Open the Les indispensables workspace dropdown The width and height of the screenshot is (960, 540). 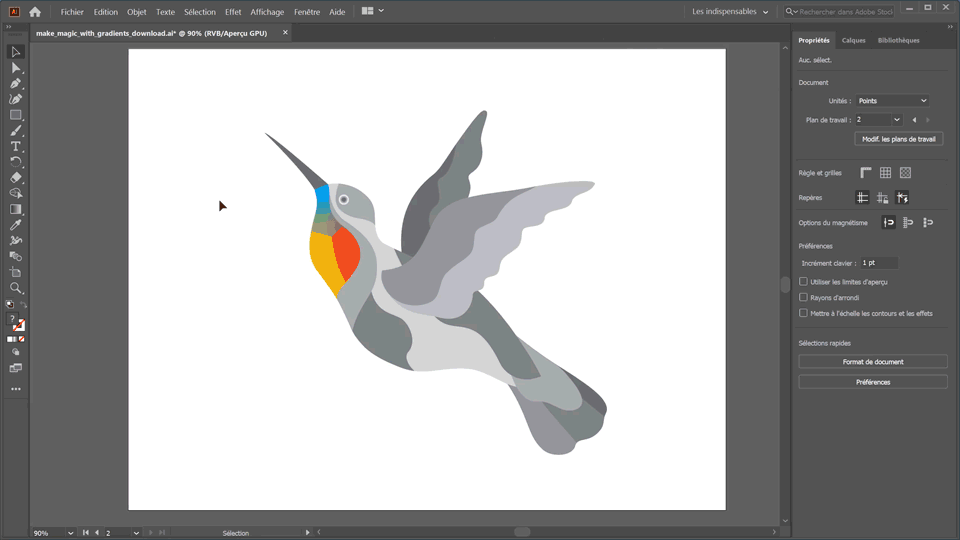point(730,12)
